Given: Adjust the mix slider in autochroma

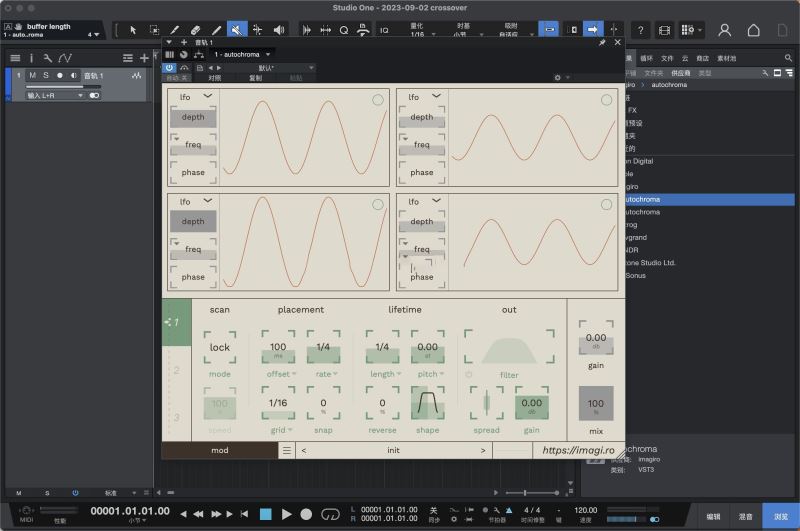Looking at the screenshot, I should [596, 405].
